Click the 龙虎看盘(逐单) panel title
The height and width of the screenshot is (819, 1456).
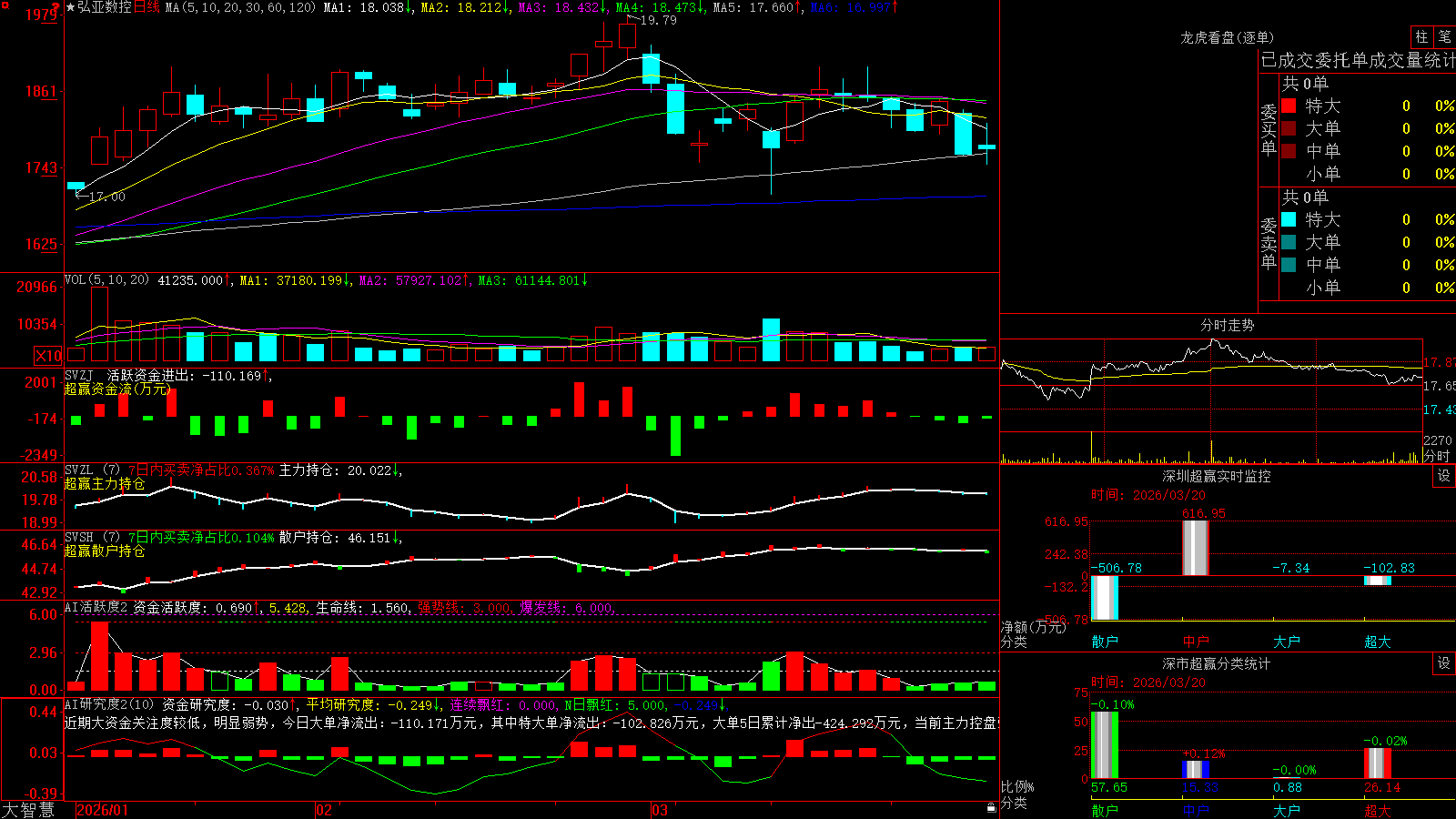click(1227, 37)
